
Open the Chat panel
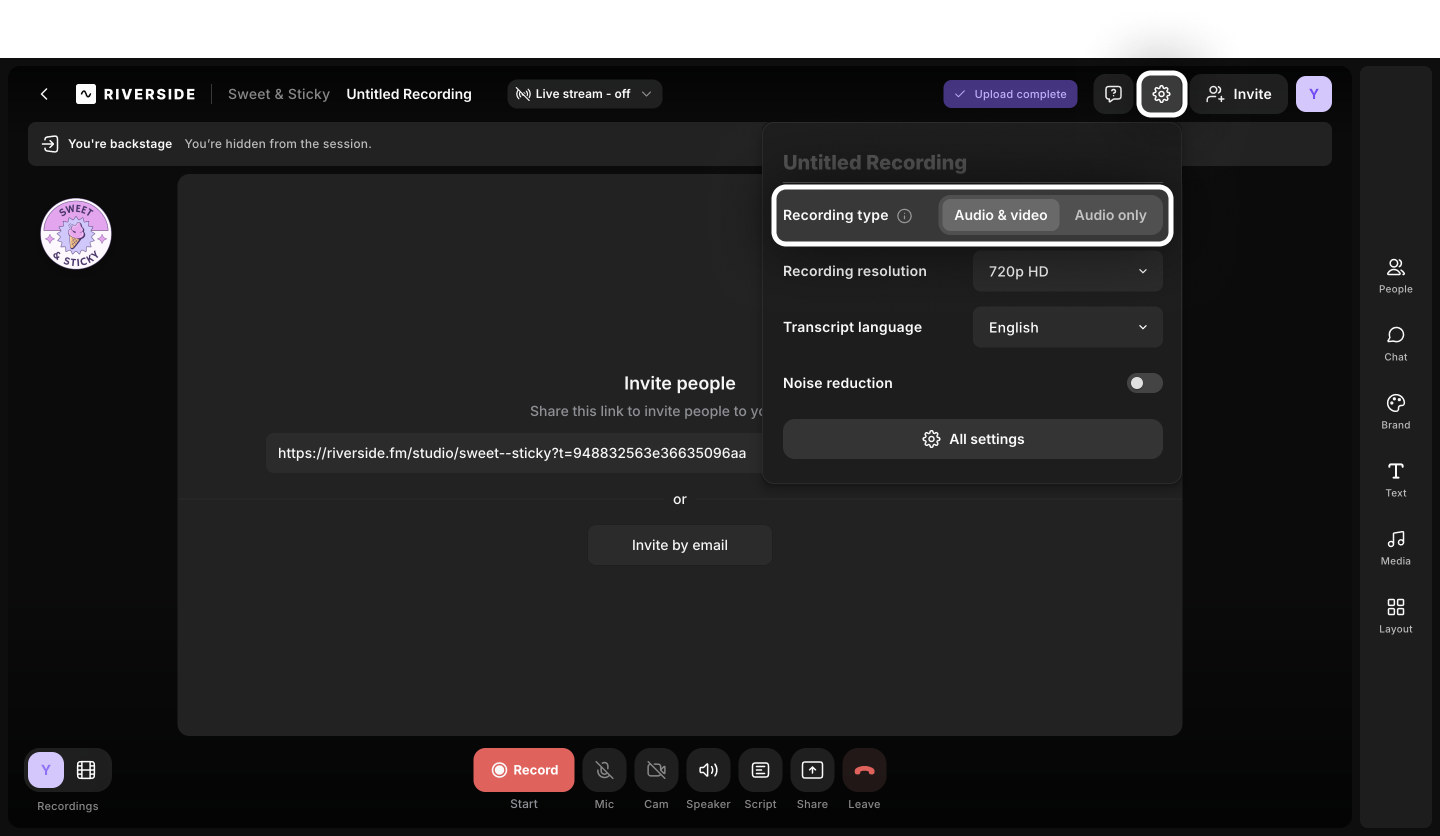(1395, 343)
